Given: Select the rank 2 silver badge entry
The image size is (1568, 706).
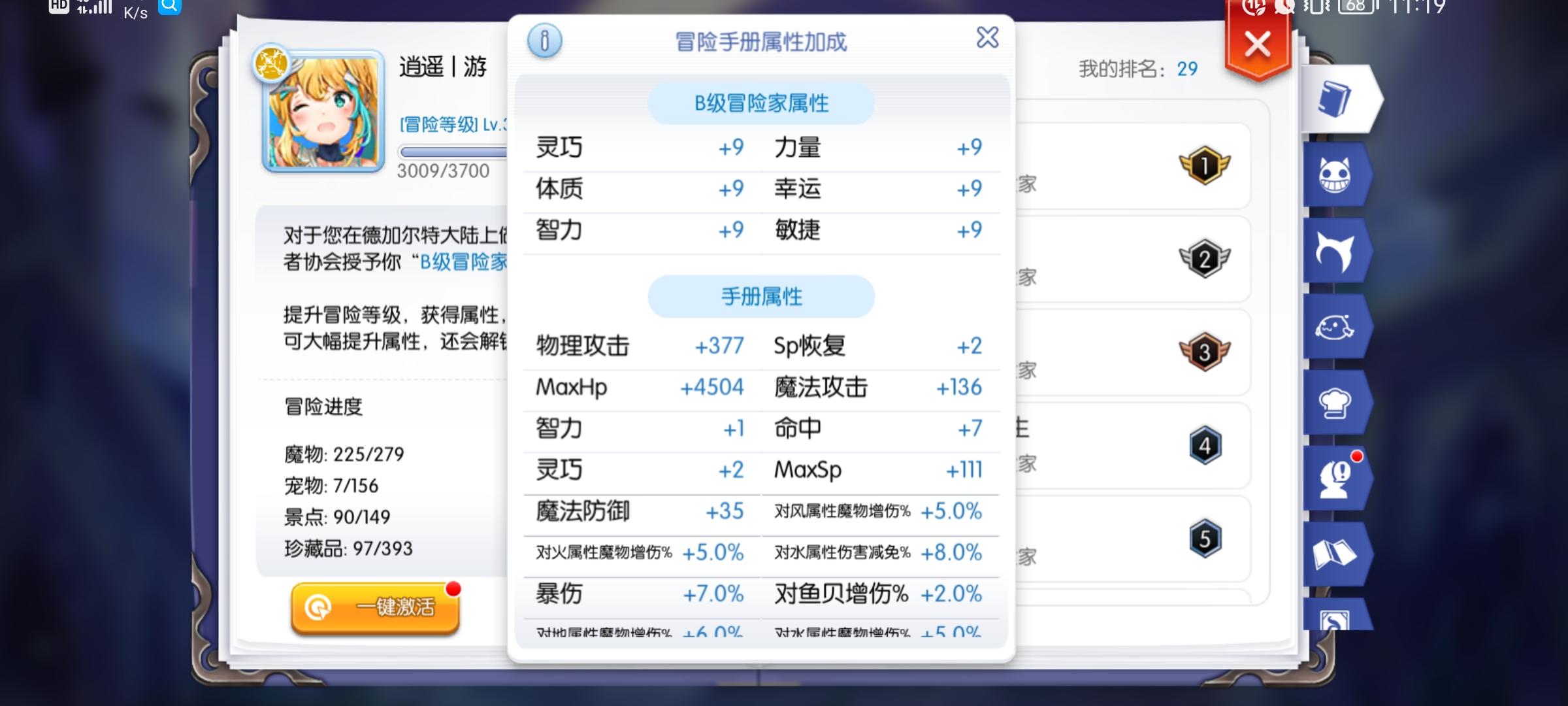Looking at the screenshot, I should (1204, 259).
